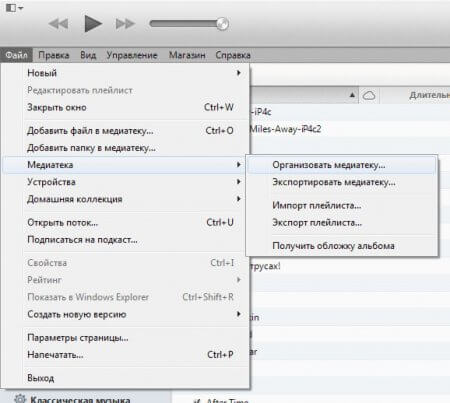450x403 pixels.
Task: Open the Вид menu
Action: 88,55
